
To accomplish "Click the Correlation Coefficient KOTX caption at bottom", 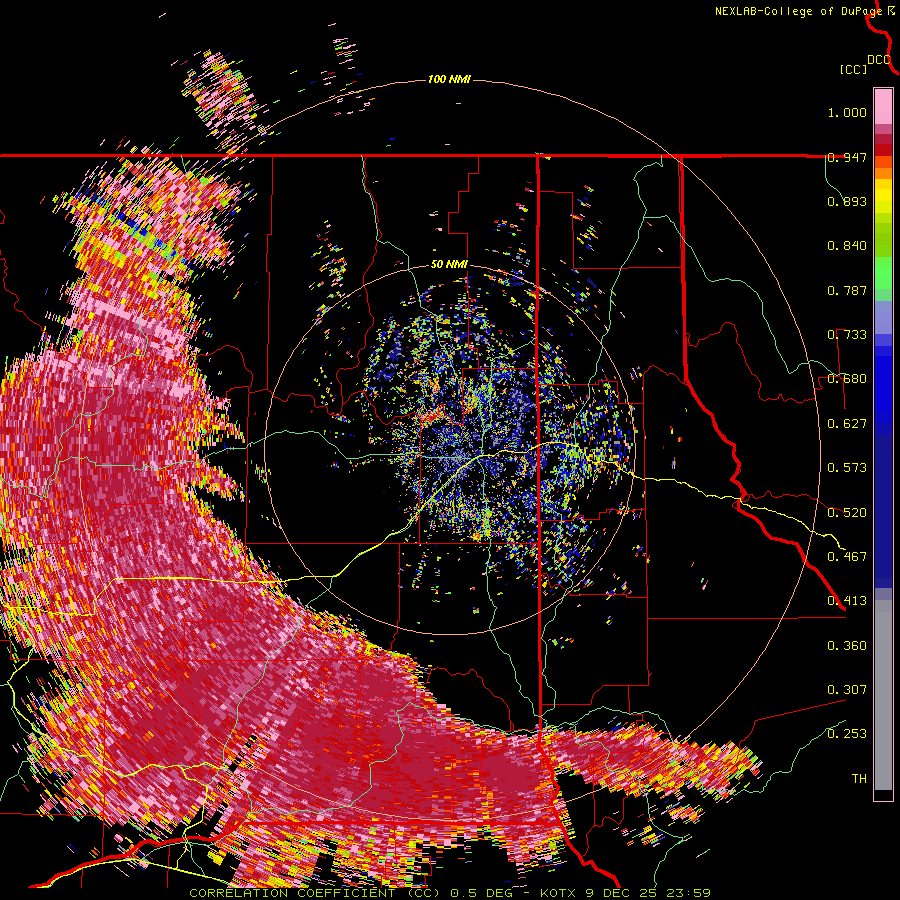I will [450, 893].
